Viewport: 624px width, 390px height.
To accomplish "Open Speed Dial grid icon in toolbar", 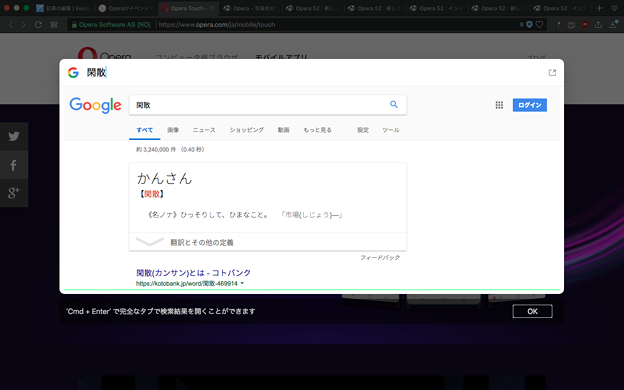I will 54,25.
